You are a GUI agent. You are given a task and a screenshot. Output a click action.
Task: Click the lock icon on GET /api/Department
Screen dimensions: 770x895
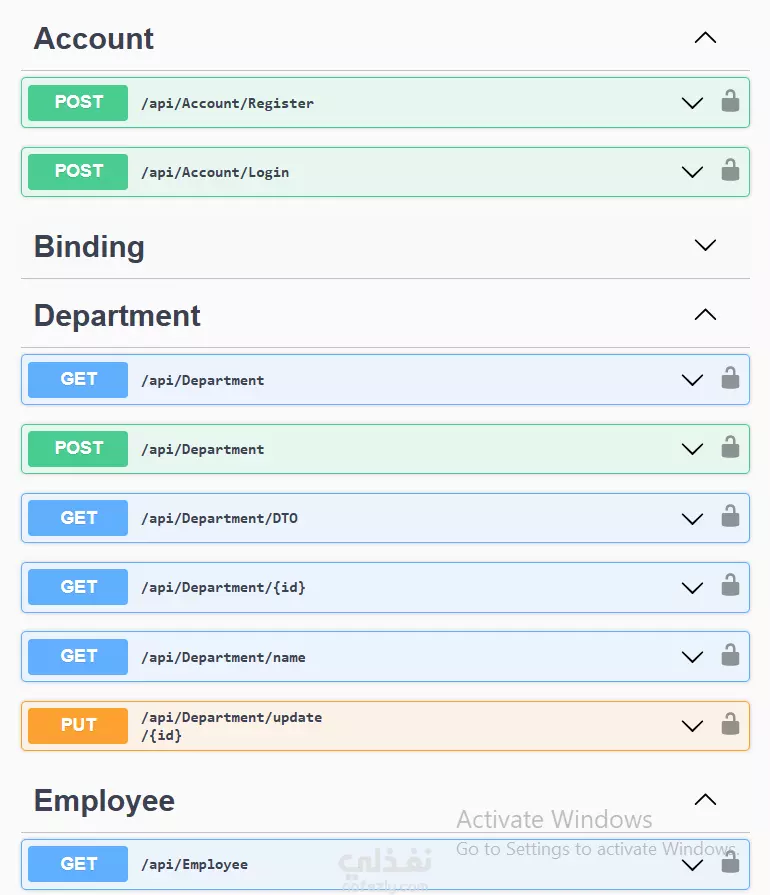point(730,378)
